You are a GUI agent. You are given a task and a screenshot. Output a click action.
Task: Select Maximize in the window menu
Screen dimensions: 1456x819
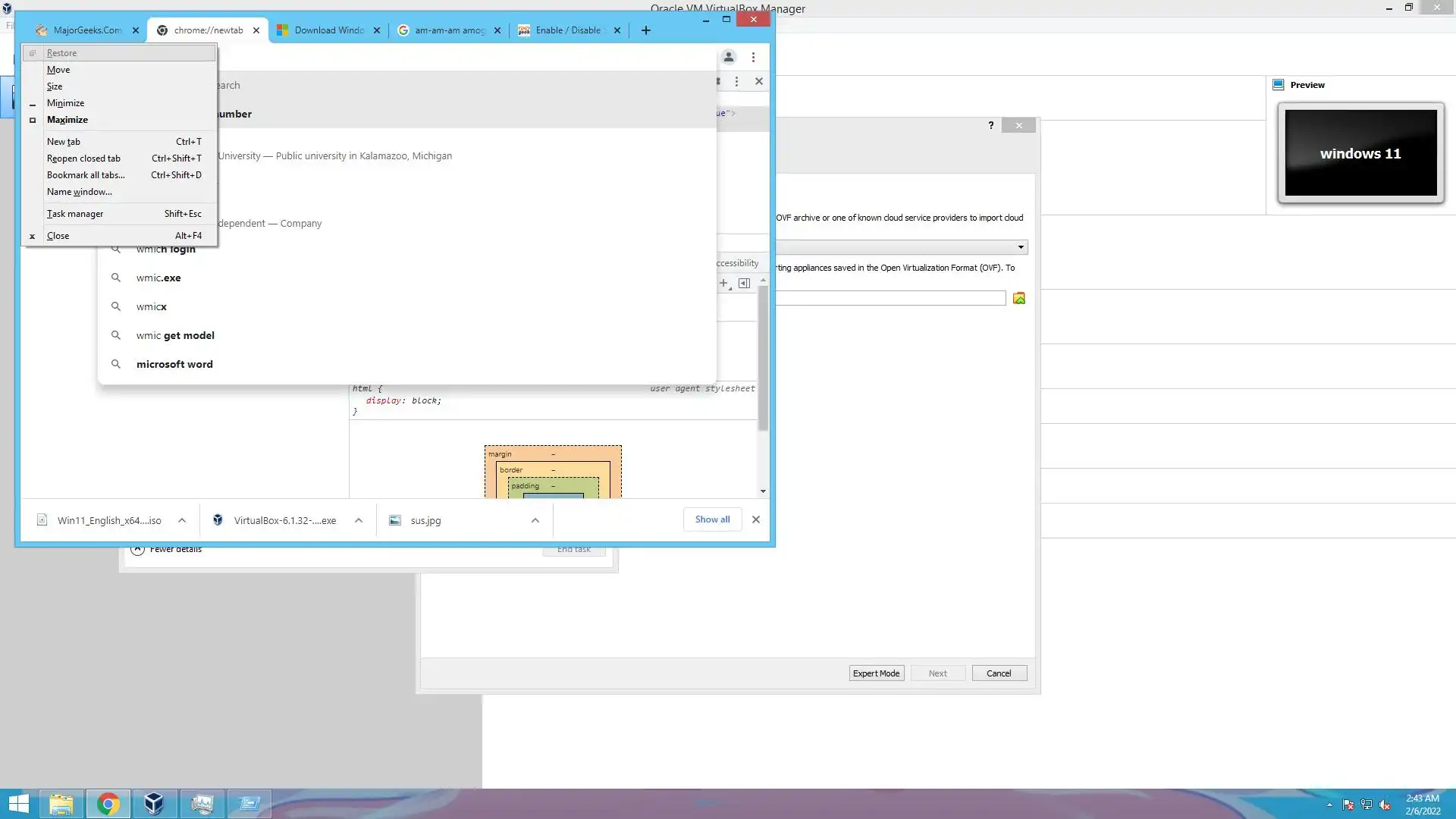click(67, 120)
